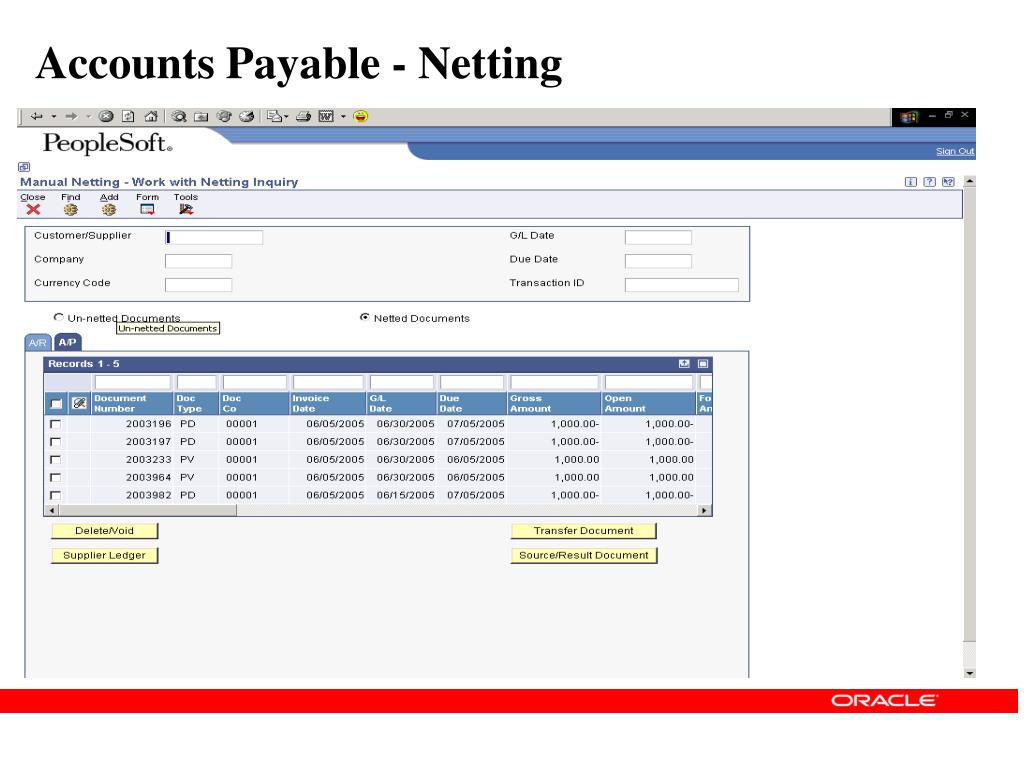Viewport: 1024px width, 768px height.
Task: Click the Transfer Document button
Action: [x=584, y=531]
